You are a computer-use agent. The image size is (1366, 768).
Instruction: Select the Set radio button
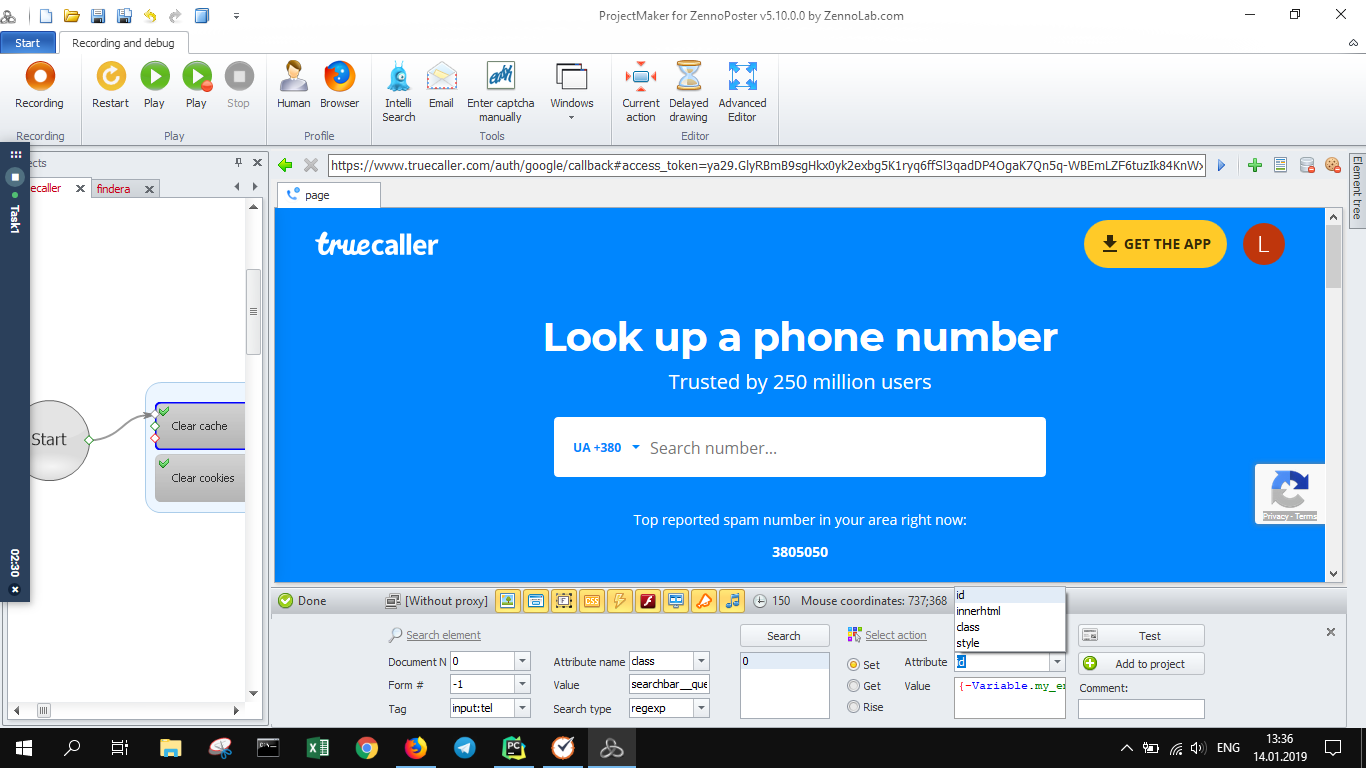coord(853,665)
